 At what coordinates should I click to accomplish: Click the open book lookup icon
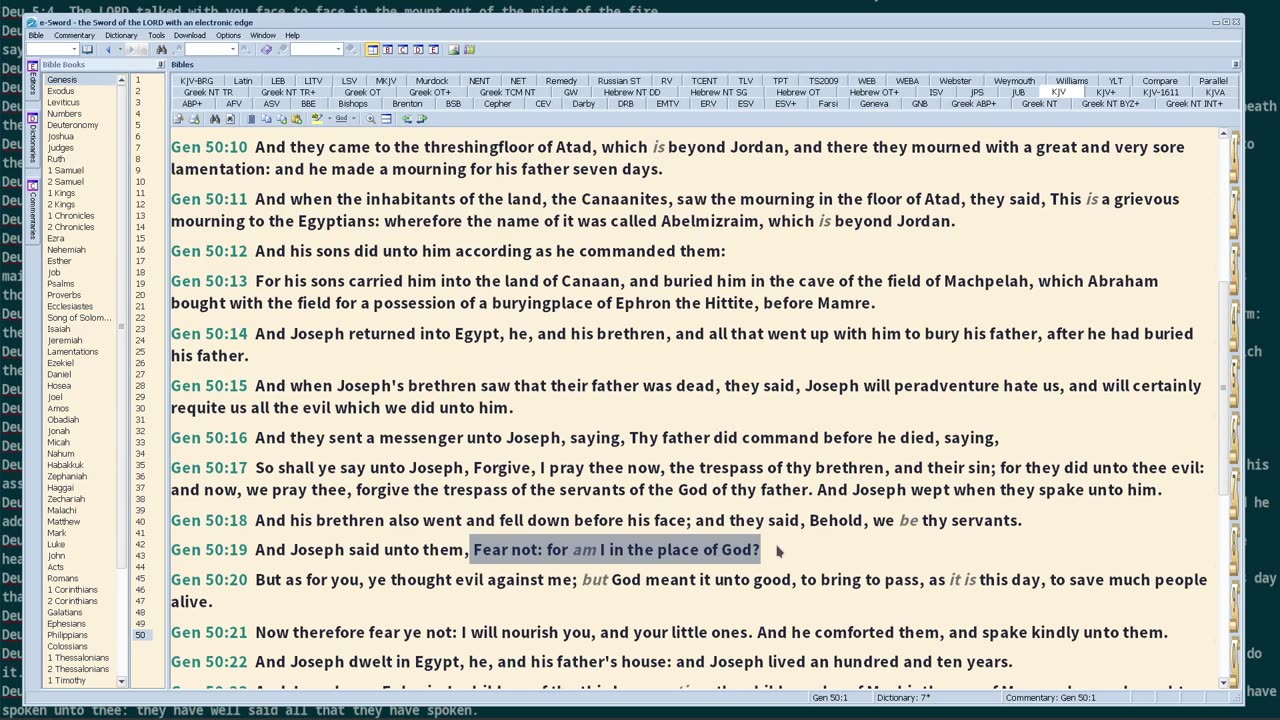(87, 49)
